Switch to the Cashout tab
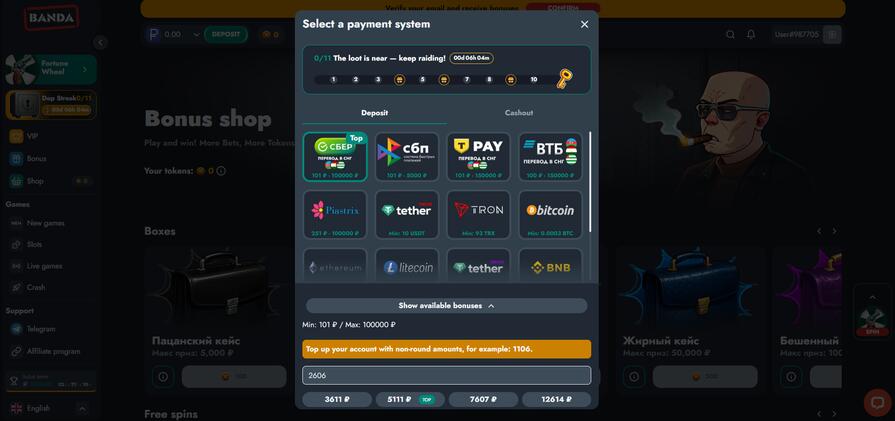The width and height of the screenshot is (895, 421). pos(519,113)
